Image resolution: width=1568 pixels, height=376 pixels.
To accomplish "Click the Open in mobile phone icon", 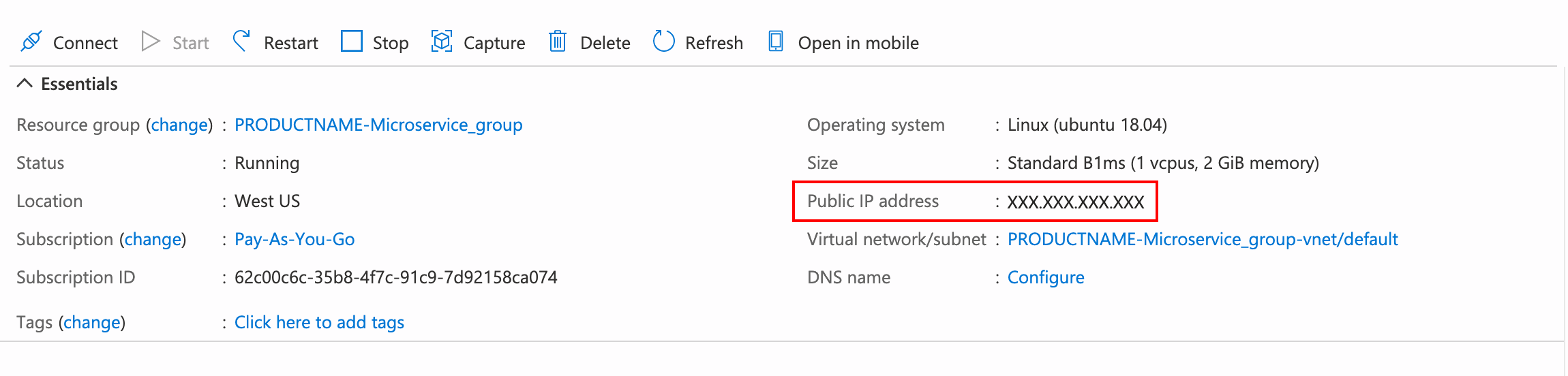I will pos(776,42).
